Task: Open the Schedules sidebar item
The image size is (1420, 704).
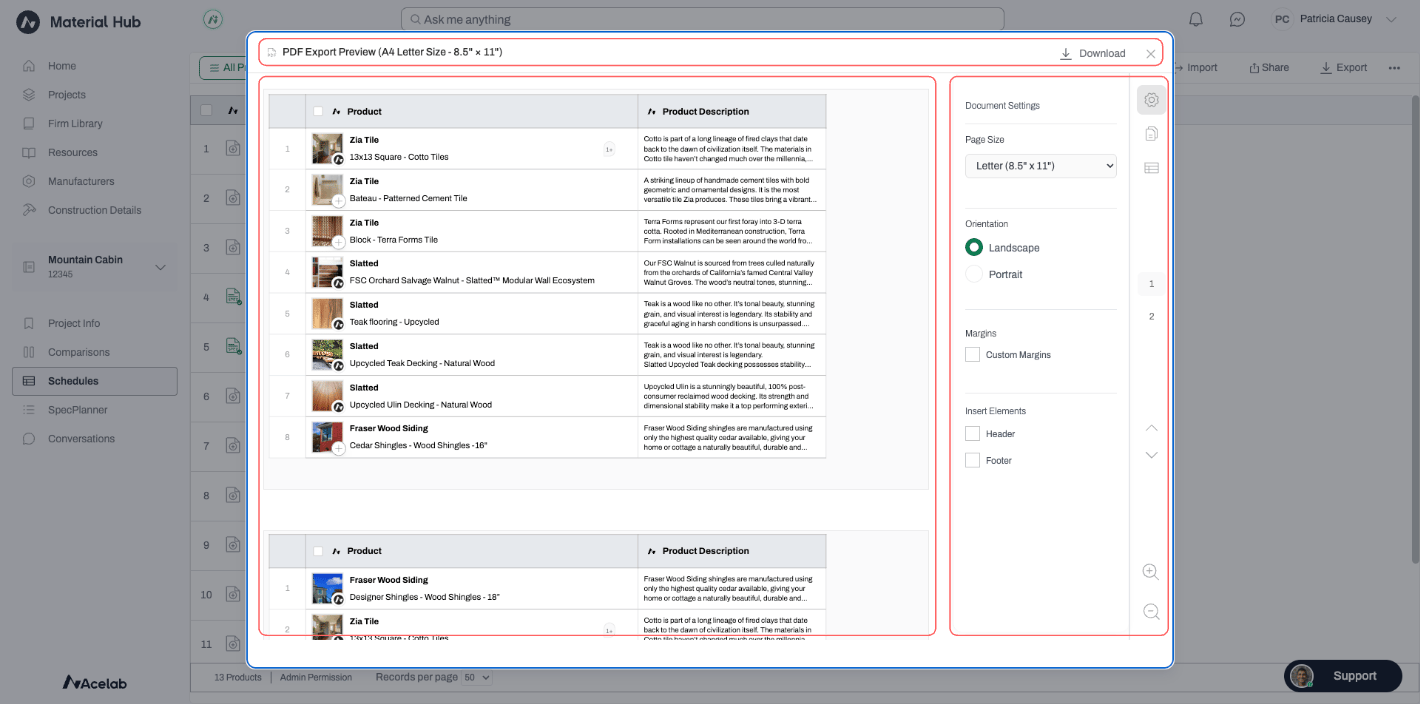Action: [x=95, y=381]
